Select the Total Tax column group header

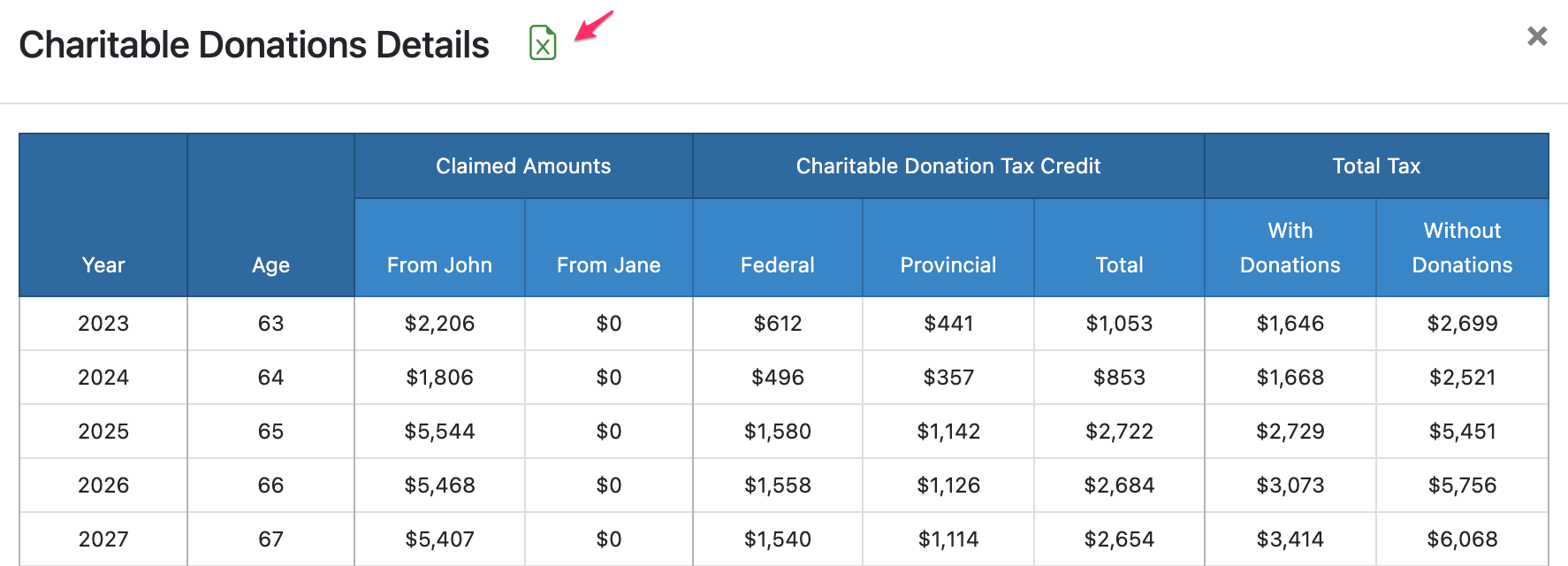[x=1376, y=165]
